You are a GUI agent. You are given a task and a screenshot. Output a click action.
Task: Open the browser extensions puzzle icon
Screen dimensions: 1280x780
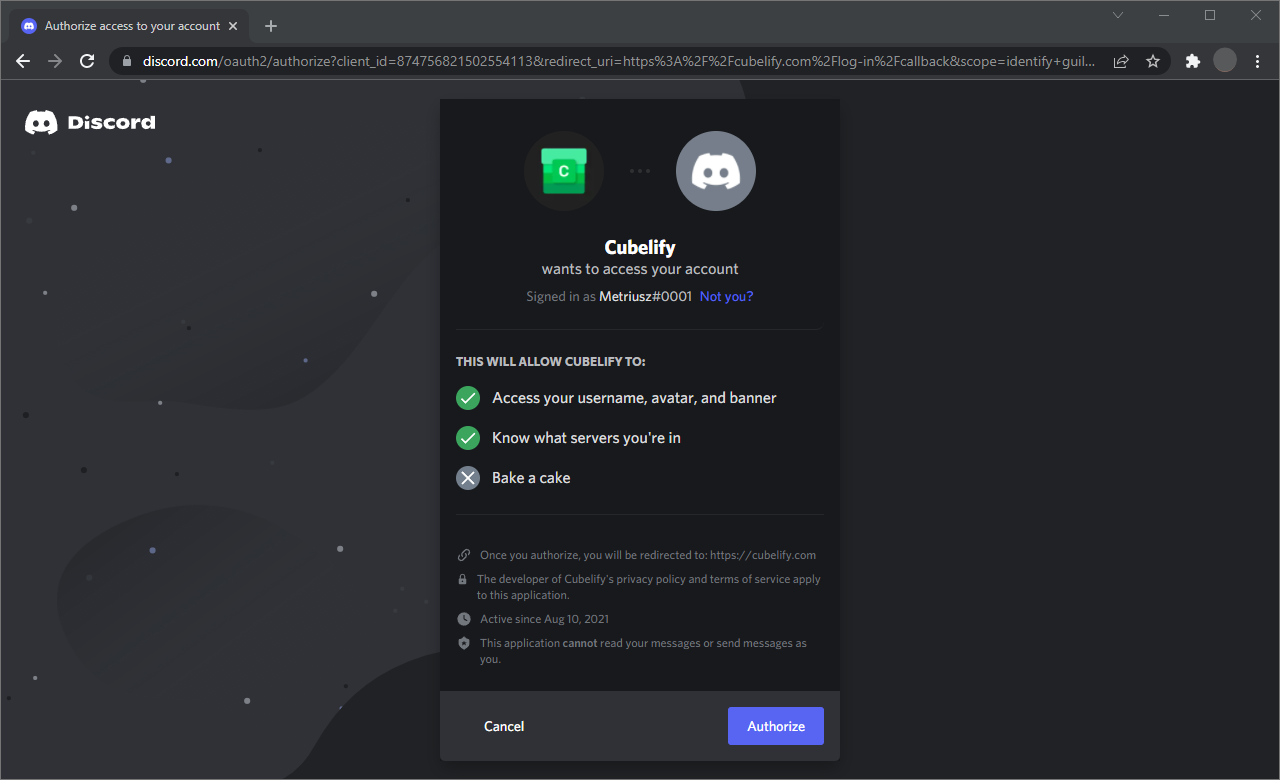point(1192,61)
